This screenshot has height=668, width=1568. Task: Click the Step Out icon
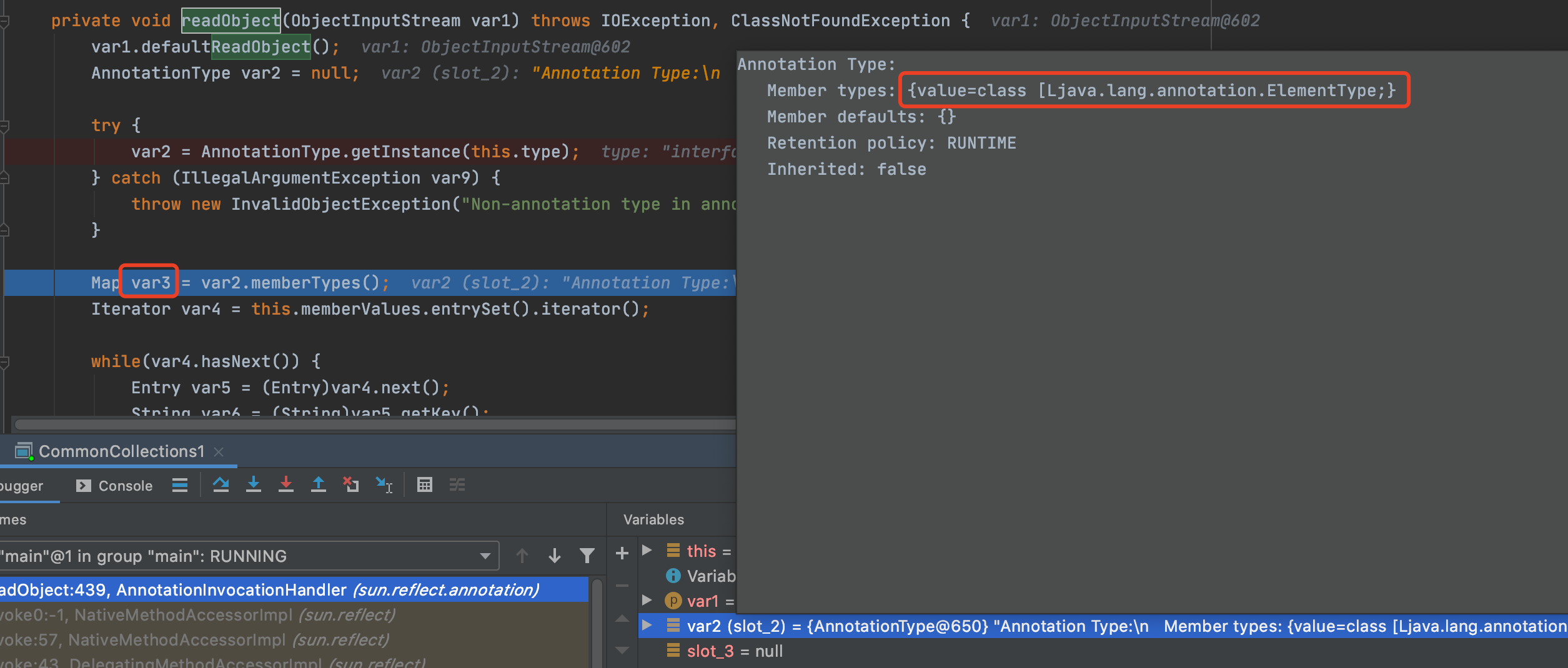(x=319, y=485)
